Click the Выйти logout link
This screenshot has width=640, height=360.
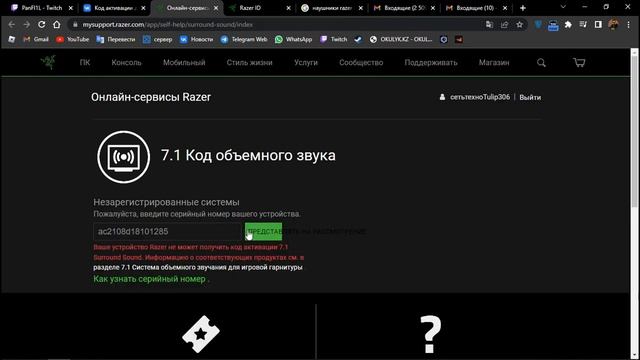[530, 97]
